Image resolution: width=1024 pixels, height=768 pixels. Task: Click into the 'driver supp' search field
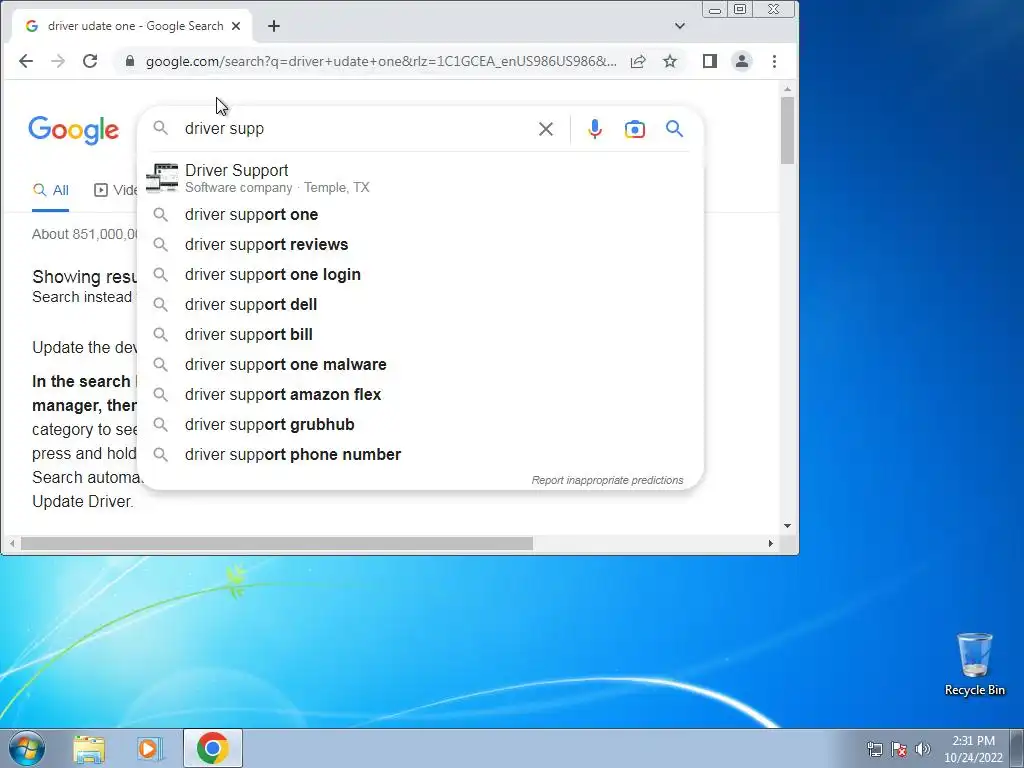[356, 129]
